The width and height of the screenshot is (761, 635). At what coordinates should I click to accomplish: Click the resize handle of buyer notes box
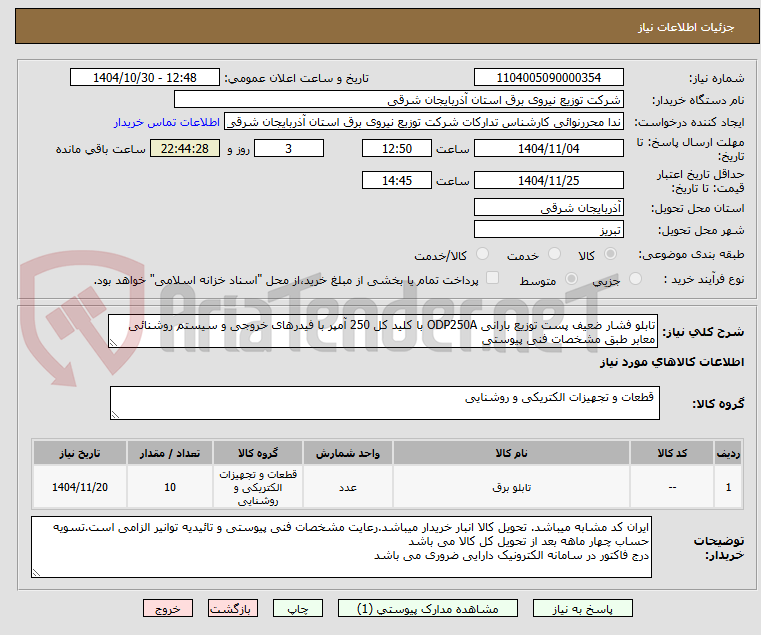click(36, 573)
